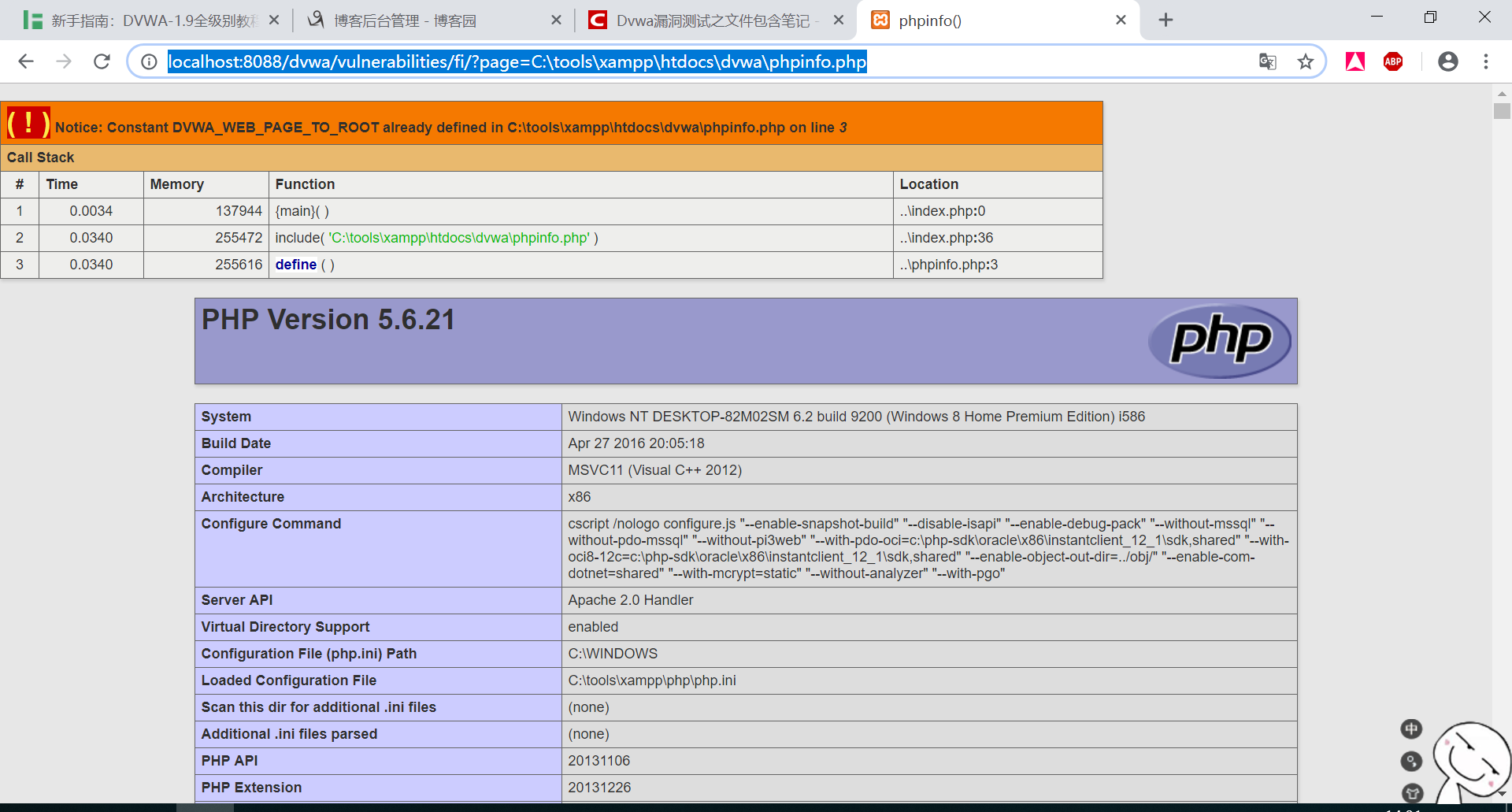Click the Configure Command label
This screenshot has width=1512, height=812.
[x=272, y=524]
